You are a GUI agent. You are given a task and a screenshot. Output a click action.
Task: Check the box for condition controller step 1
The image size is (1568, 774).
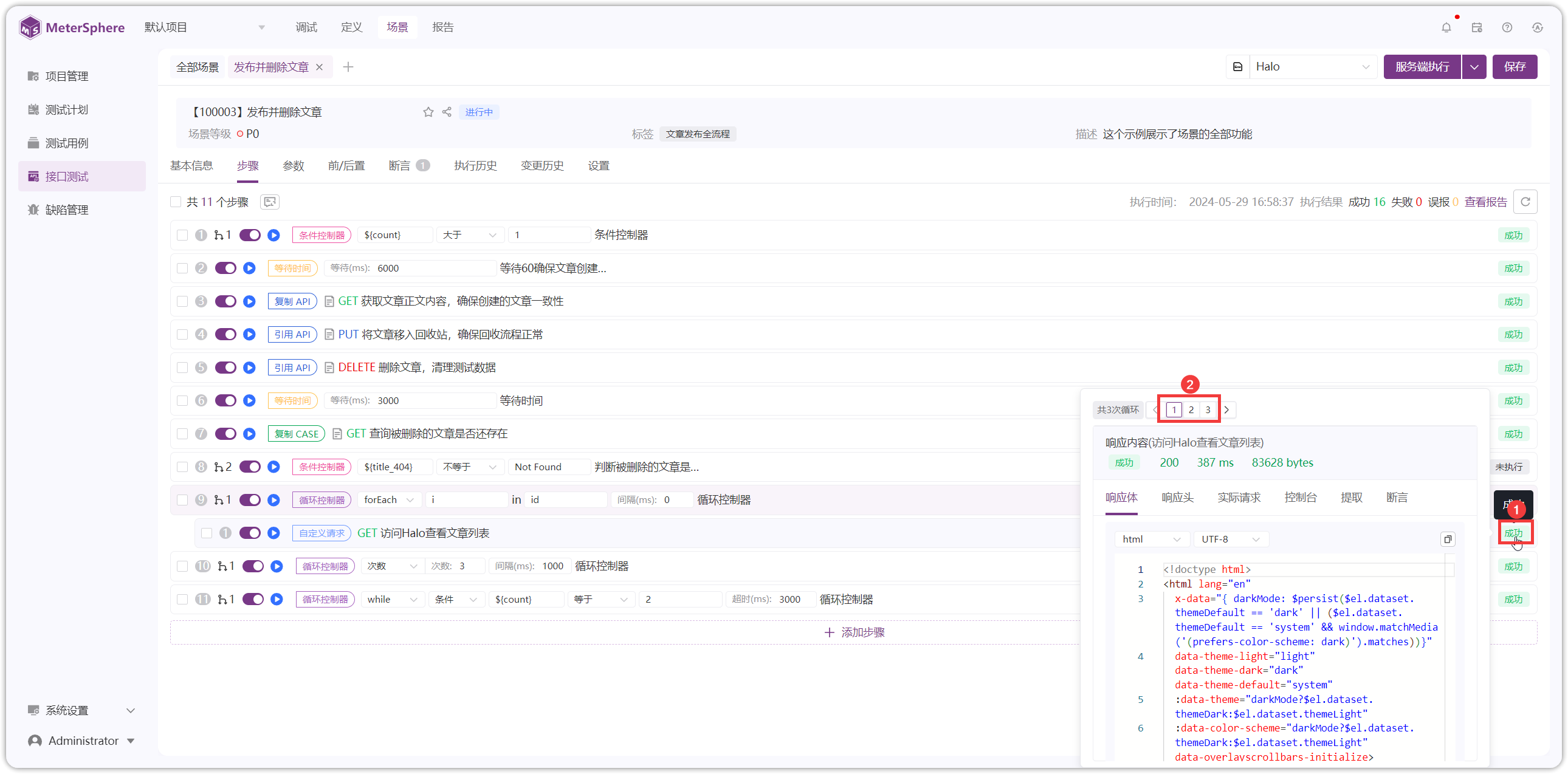pos(182,235)
